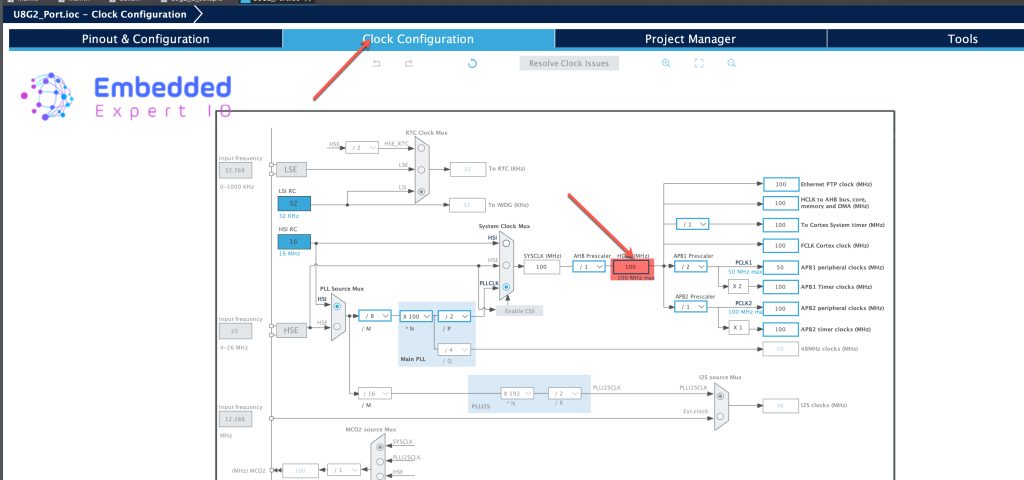
Task: Click the fit-to-screen icon
Action: (699, 63)
